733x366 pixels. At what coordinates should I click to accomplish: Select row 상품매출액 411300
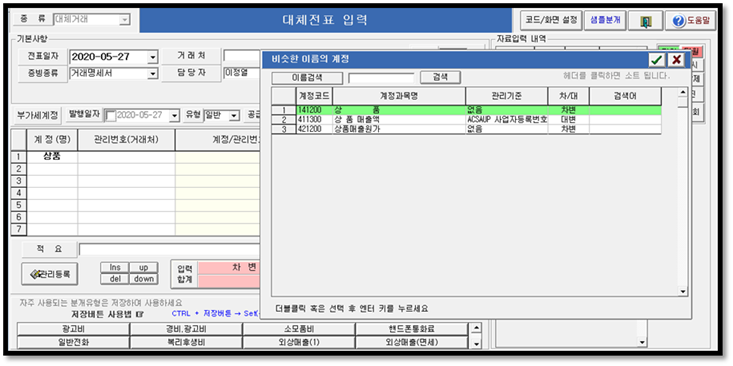[467, 120]
